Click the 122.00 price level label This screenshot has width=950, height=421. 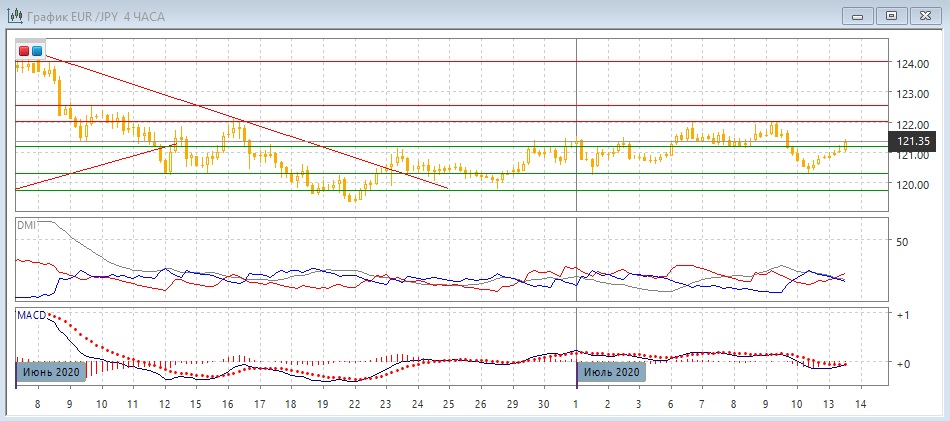pos(913,125)
